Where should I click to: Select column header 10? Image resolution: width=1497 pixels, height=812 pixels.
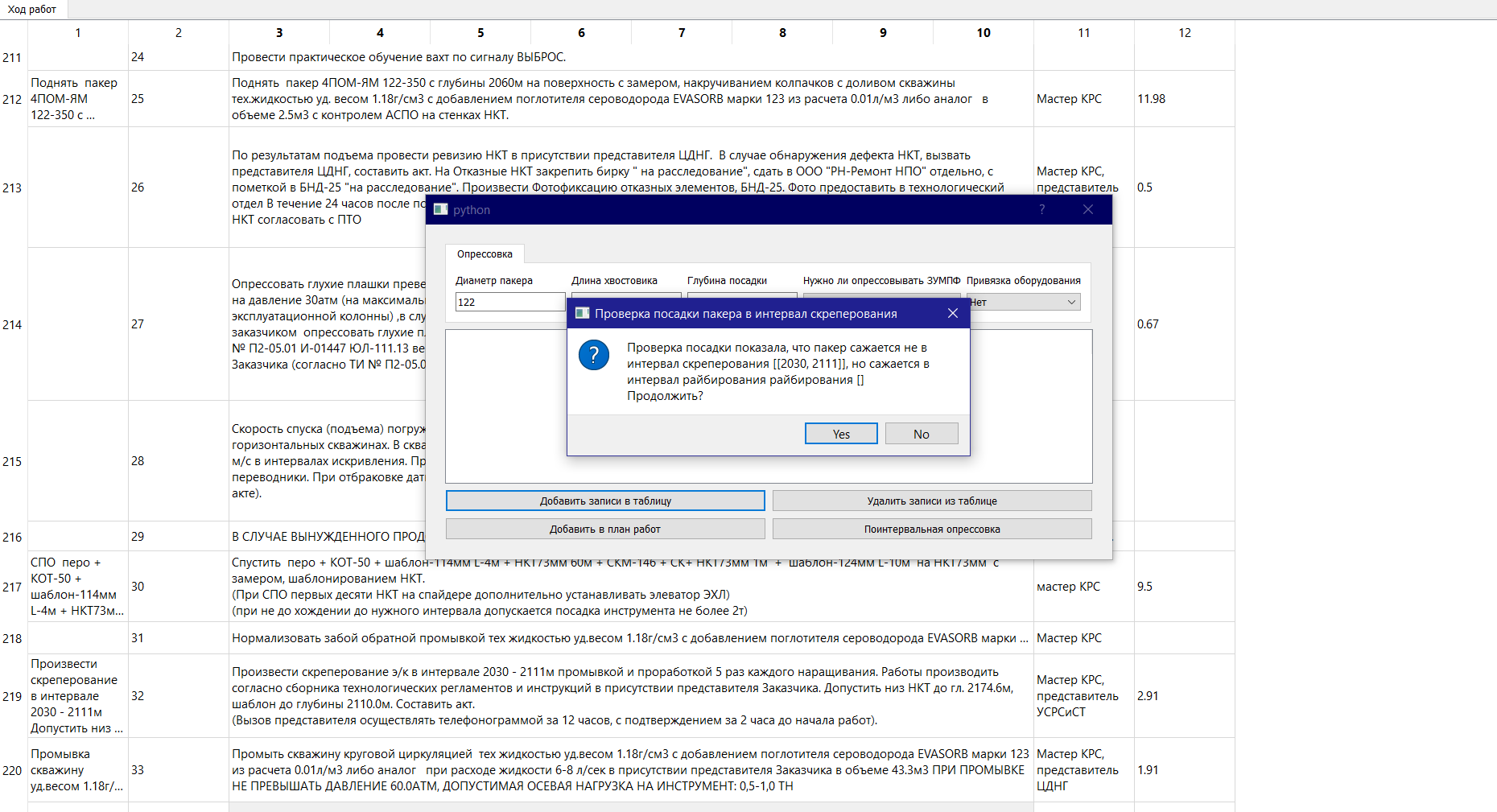point(984,32)
